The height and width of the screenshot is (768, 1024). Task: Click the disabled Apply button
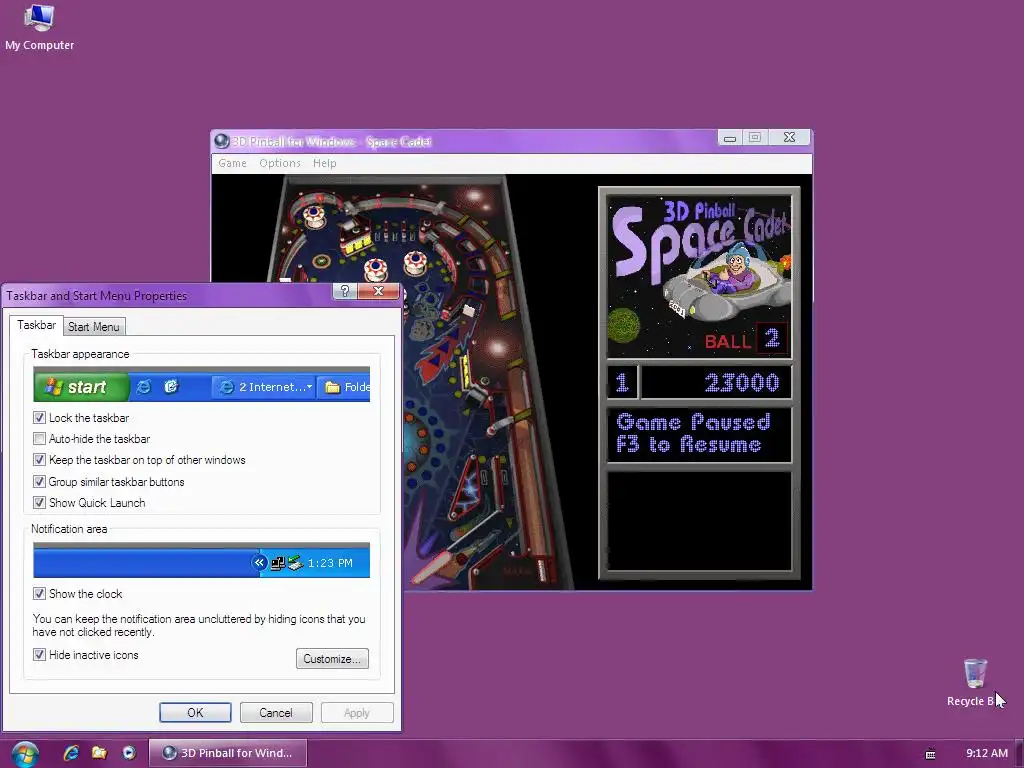(357, 712)
